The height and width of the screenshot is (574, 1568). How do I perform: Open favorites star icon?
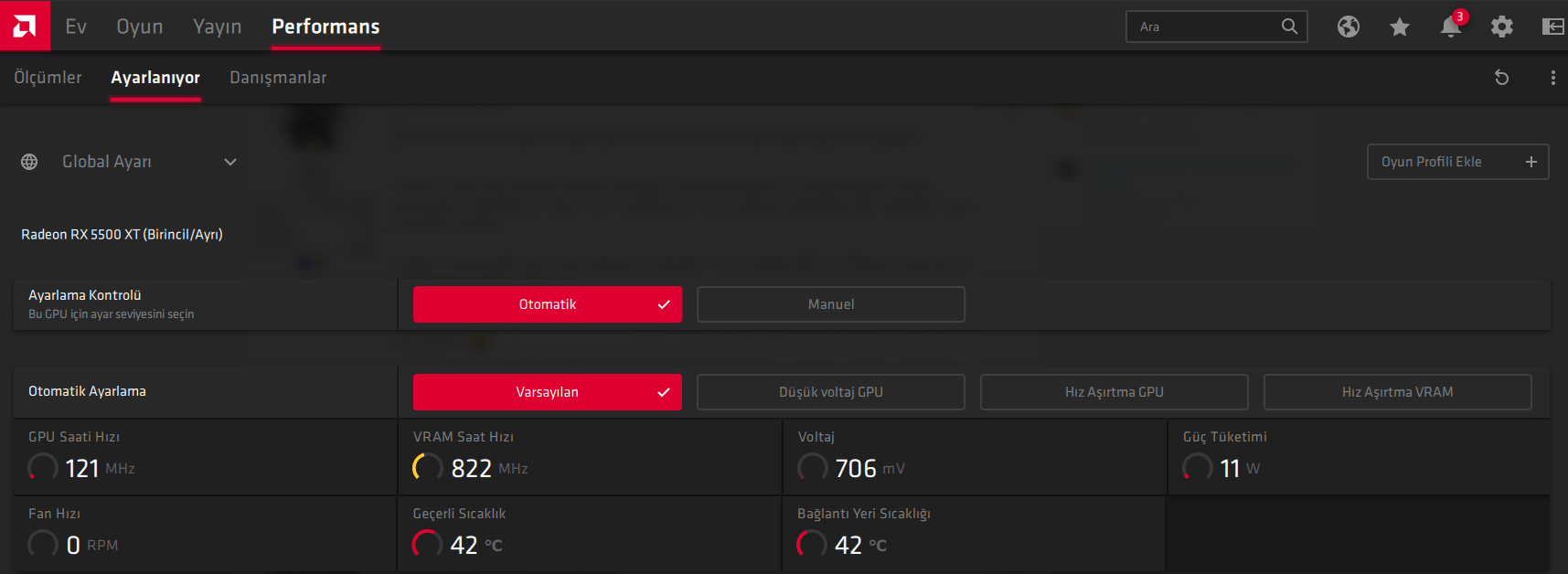[1400, 27]
